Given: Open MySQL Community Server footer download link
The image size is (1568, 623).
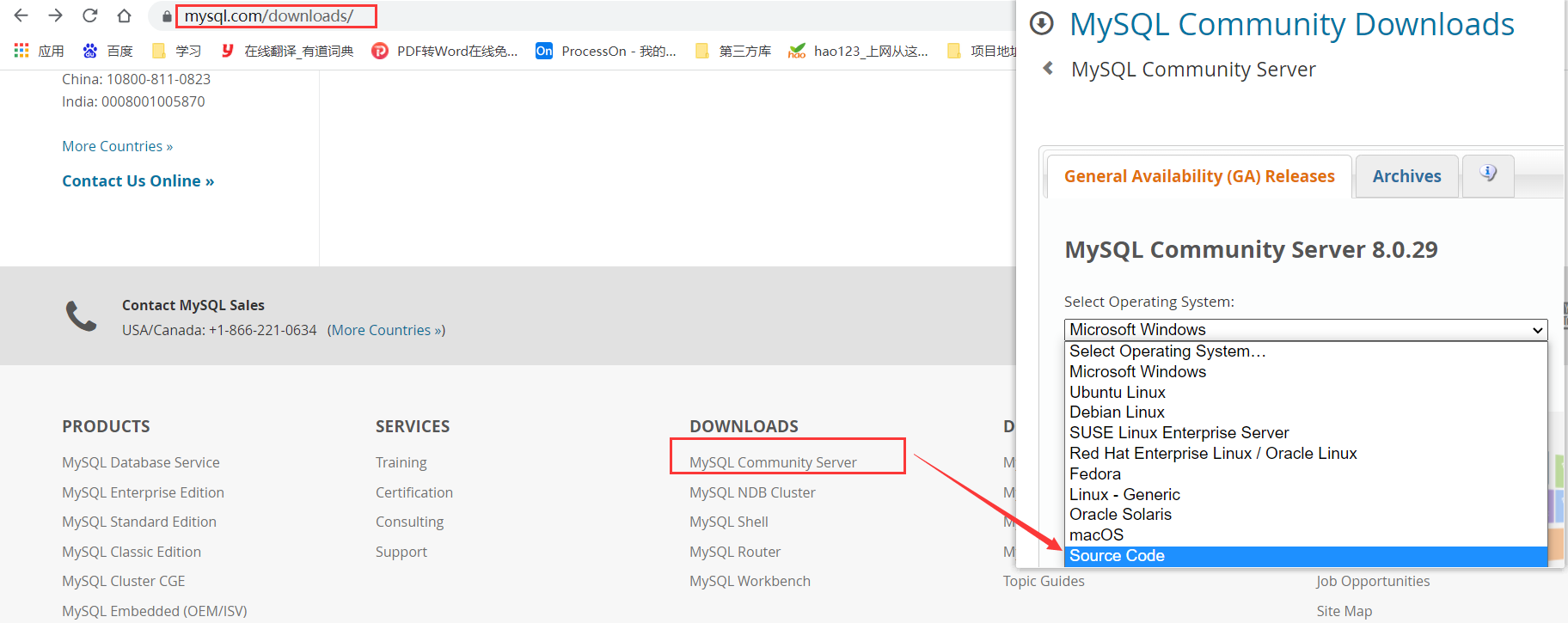Looking at the screenshot, I should coord(773,462).
